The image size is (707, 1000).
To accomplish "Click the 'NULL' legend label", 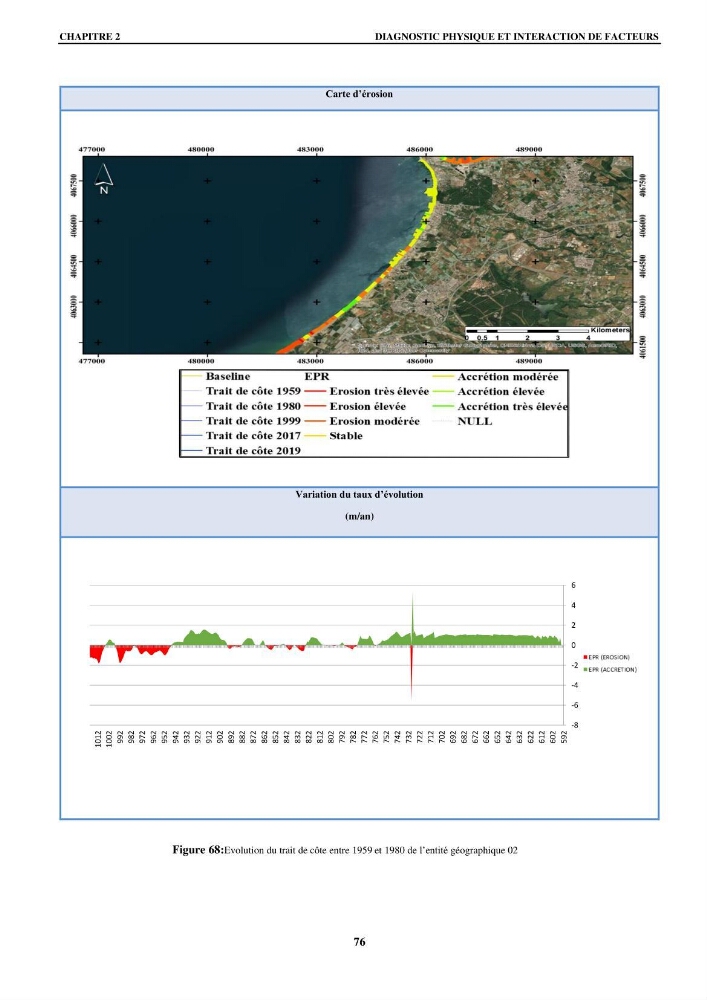I will coord(475,422).
